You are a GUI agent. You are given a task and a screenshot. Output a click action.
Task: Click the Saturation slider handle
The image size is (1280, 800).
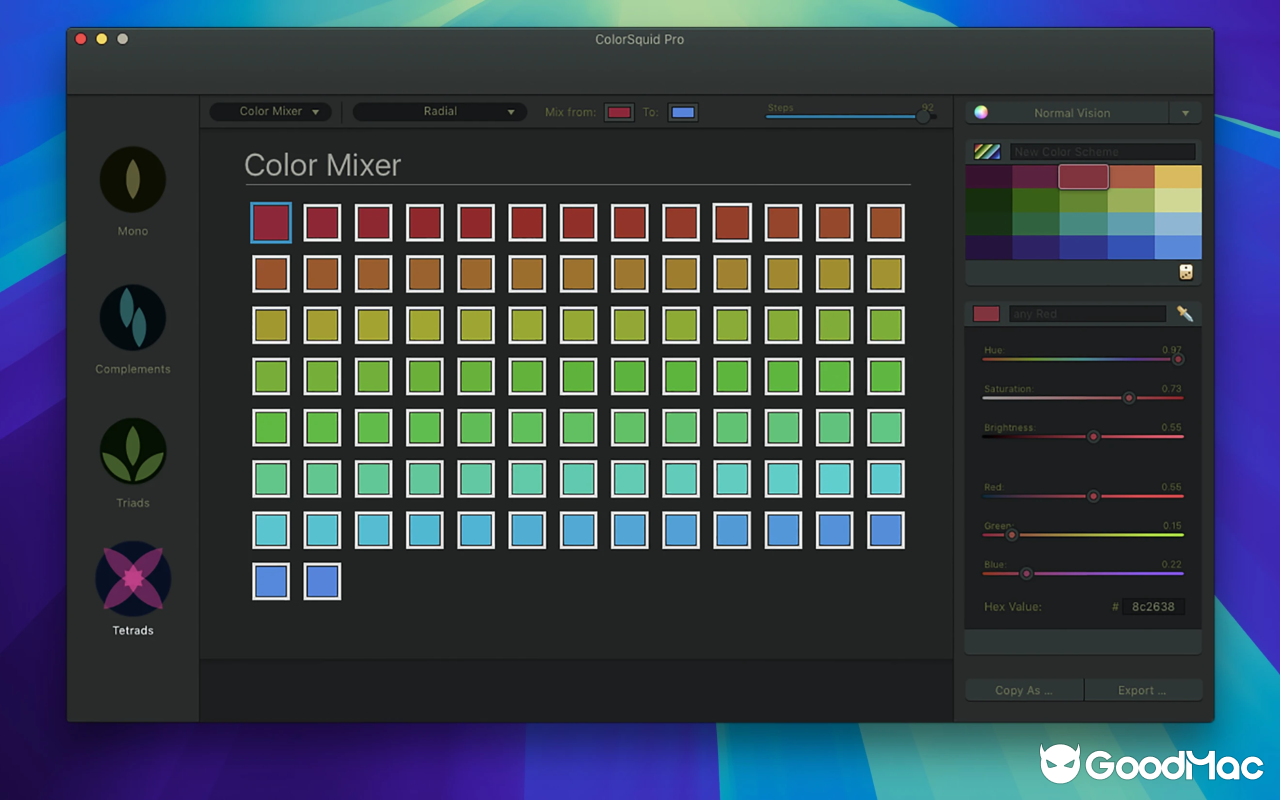1129,398
